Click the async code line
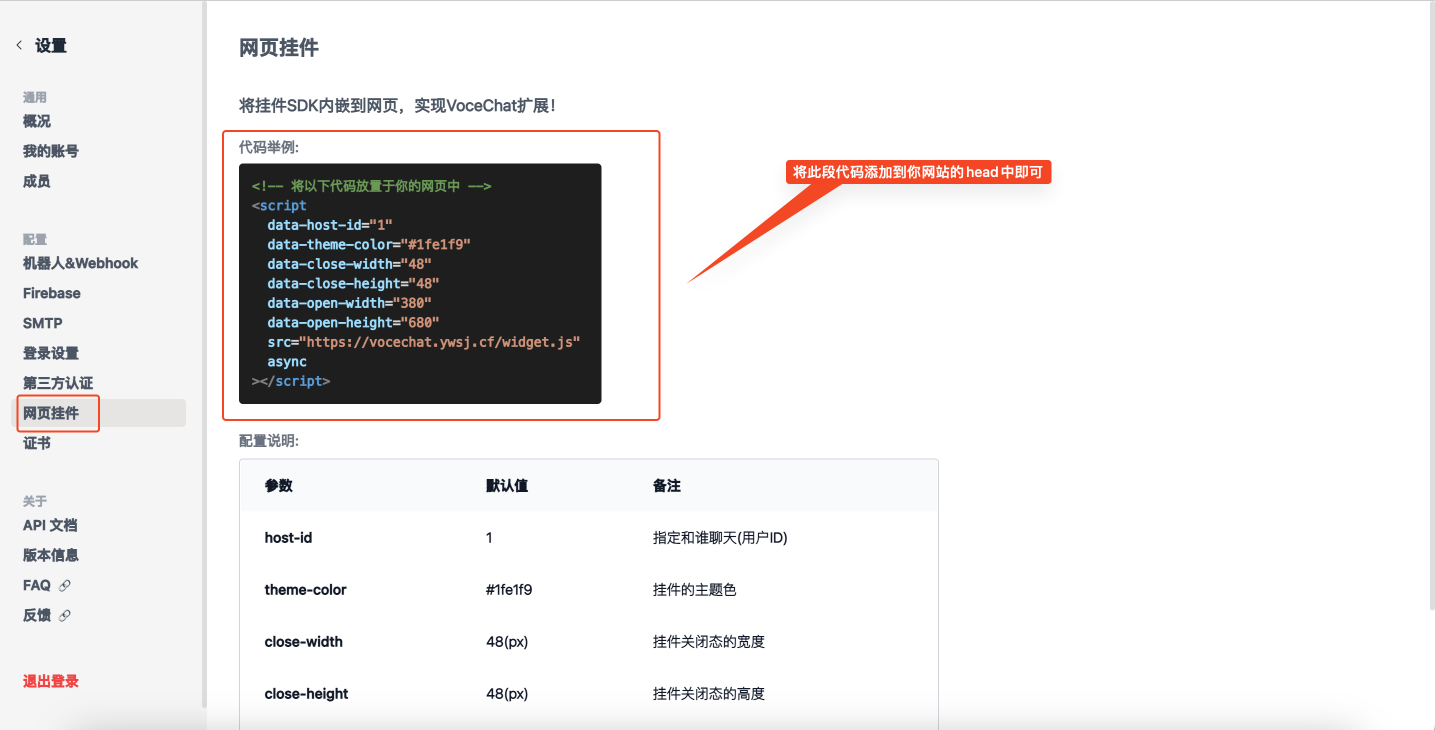1435x730 pixels. pos(287,361)
